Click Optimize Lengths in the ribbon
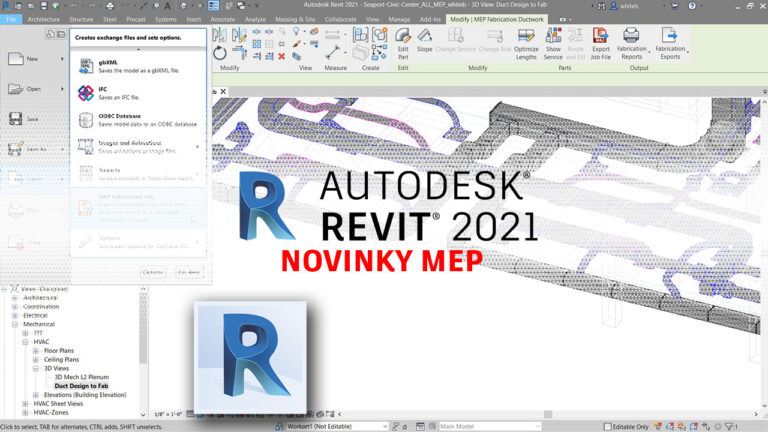Screen dimensions: 768x432 [x=526, y=44]
